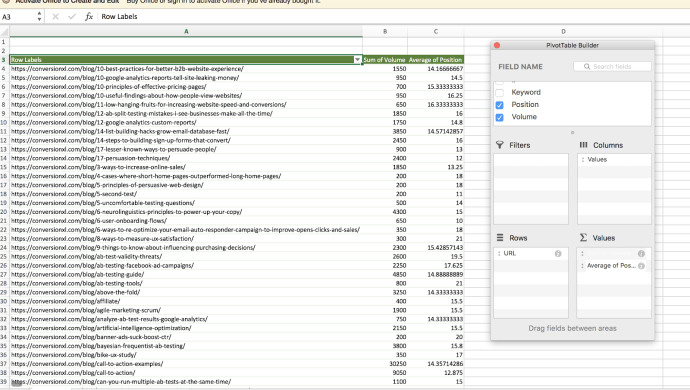Select the highlighted Sum of Volume value field
This screenshot has width=690, height=390.
point(613,254)
